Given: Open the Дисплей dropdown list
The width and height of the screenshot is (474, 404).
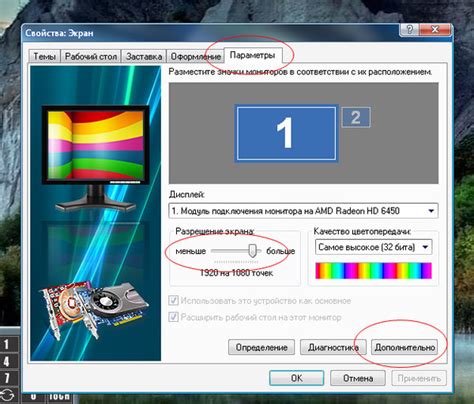Looking at the screenshot, I should click(x=303, y=211).
